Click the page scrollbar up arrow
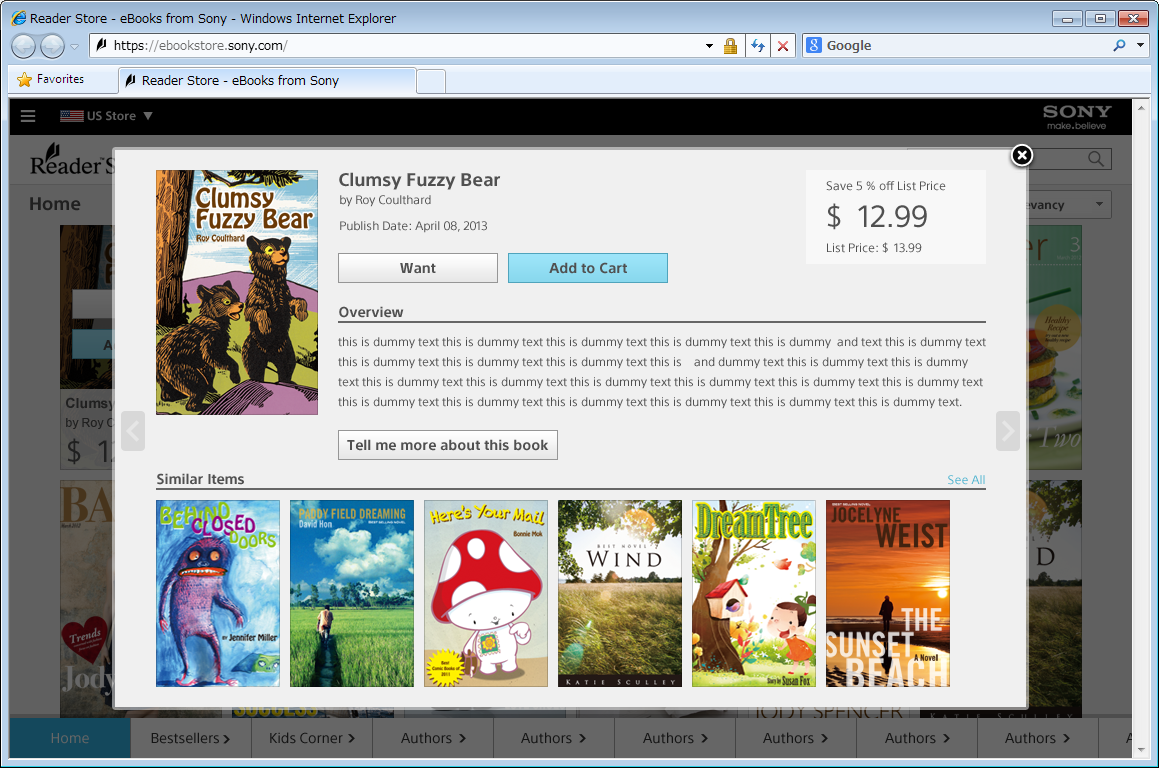The image size is (1159, 768). click(x=1141, y=108)
